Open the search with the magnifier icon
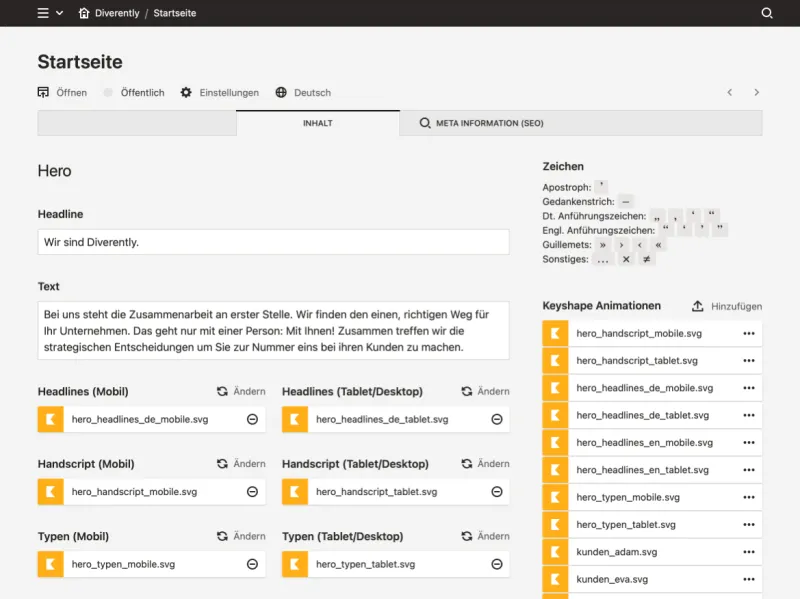Image resolution: width=800 pixels, height=599 pixels. [x=766, y=13]
